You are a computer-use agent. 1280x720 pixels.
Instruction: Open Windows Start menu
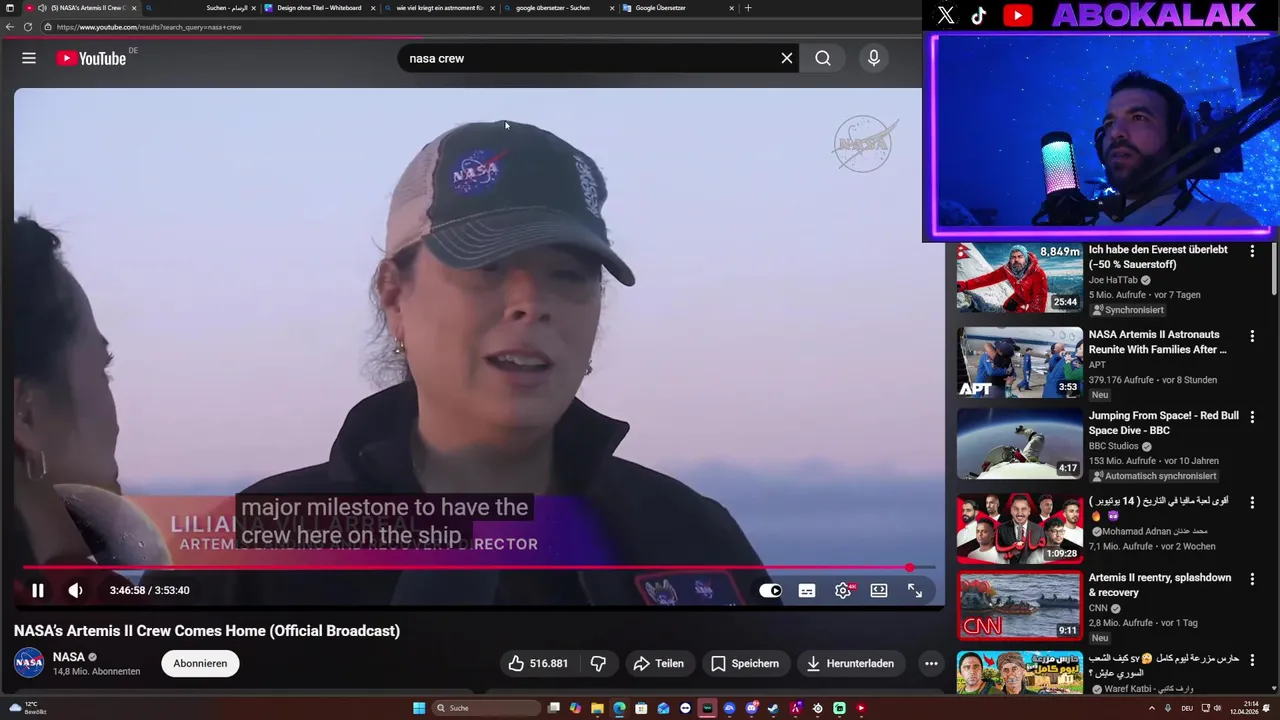click(419, 708)
